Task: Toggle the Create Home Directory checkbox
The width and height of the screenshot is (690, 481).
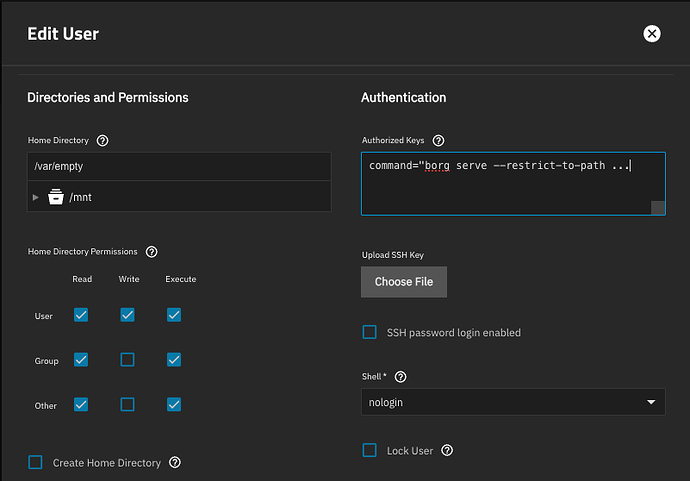Action: coord(35,463)
